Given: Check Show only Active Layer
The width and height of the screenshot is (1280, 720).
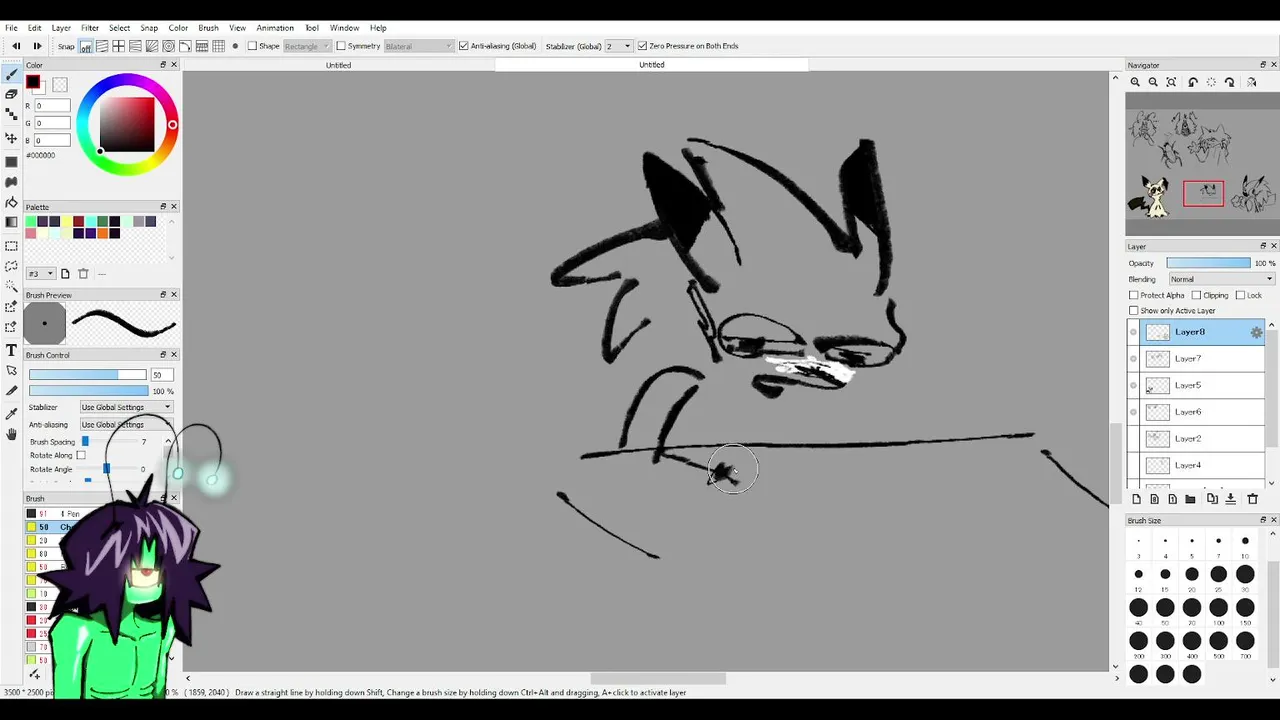Looking at the screenshot, I should [x=1134, y=311].
